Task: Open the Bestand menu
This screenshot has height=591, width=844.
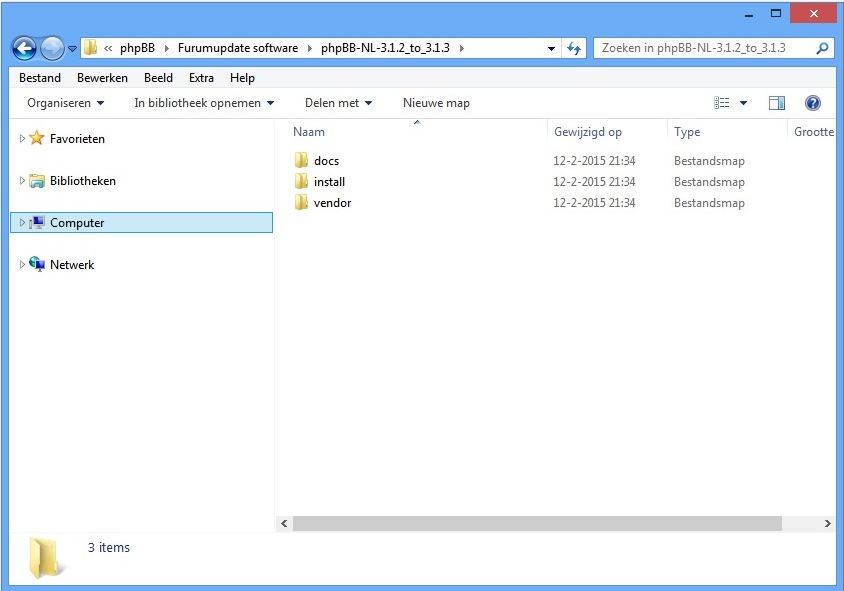Action: pyautogui.click(x=40, y=78)
